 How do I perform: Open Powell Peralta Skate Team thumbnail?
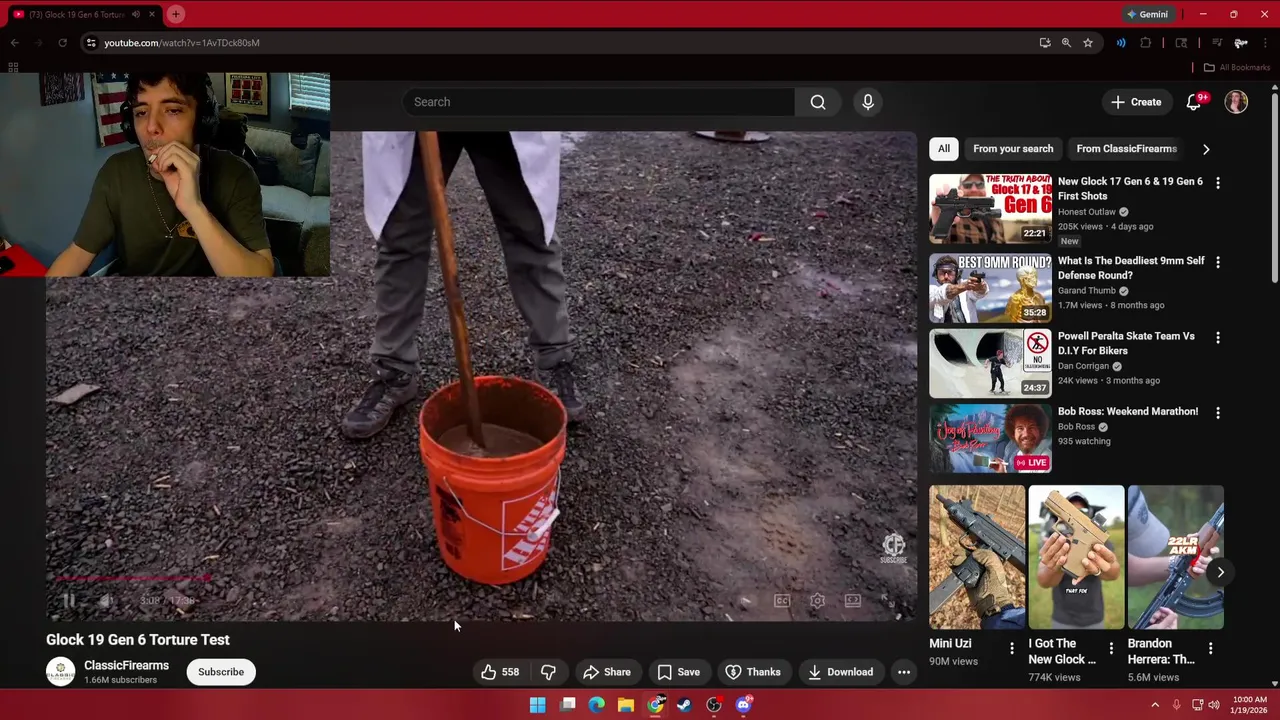(x=990, y=364)
